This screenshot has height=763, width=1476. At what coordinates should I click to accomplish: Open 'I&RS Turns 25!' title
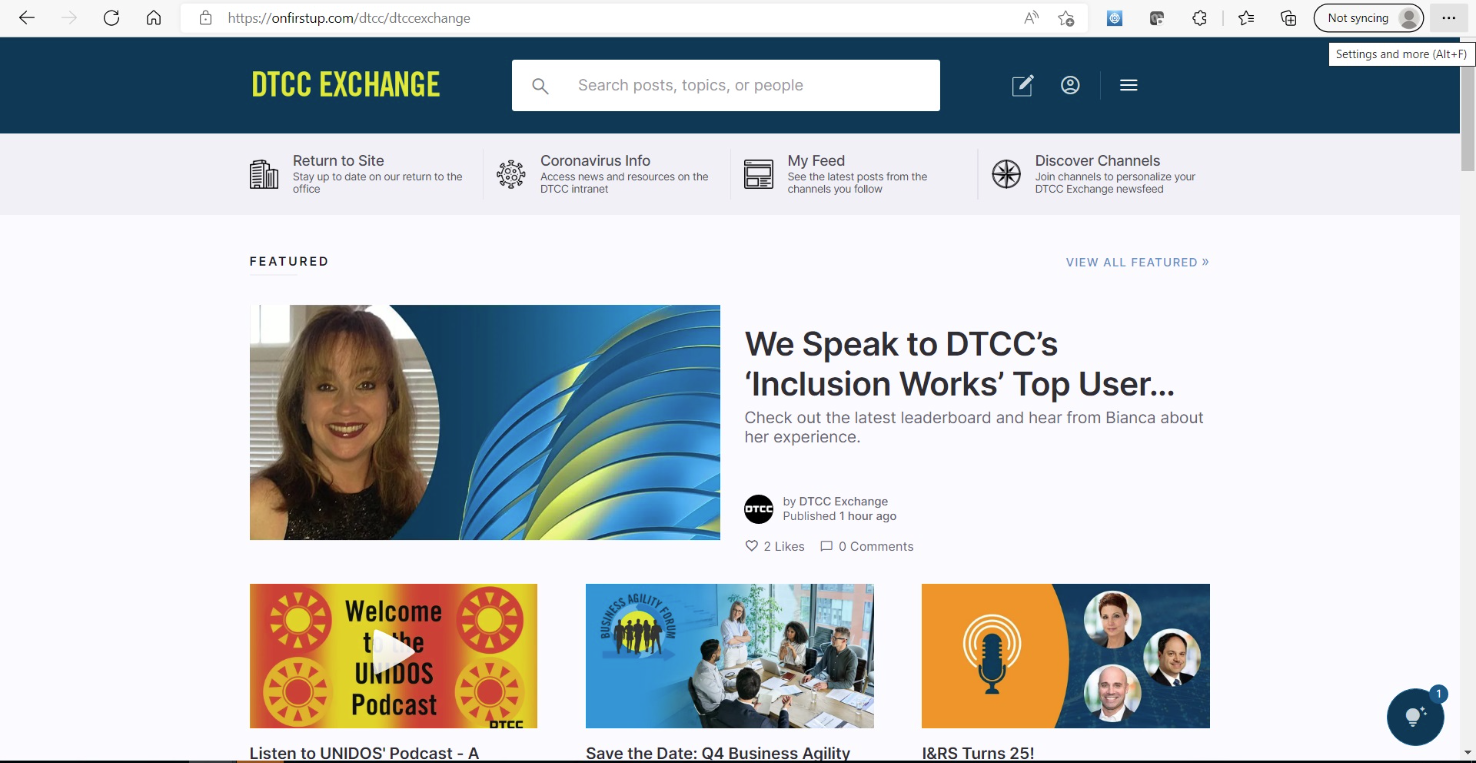point(978,753)
